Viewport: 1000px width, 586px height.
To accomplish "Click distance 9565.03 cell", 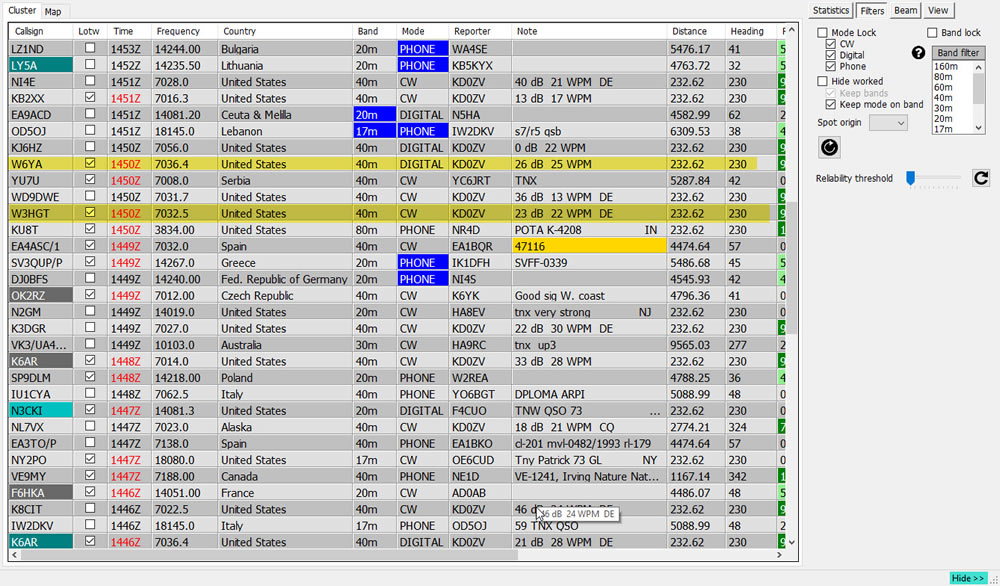I will (x=696, y=345).
